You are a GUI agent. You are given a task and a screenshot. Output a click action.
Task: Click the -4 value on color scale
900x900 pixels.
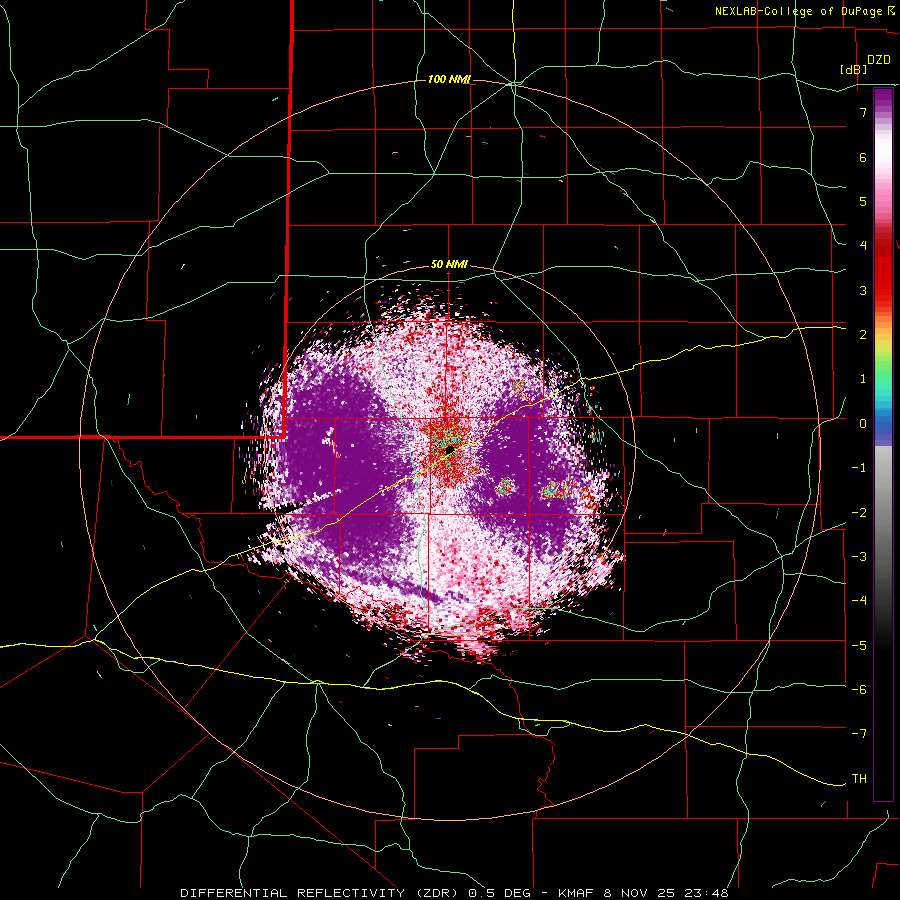point(859,601)
